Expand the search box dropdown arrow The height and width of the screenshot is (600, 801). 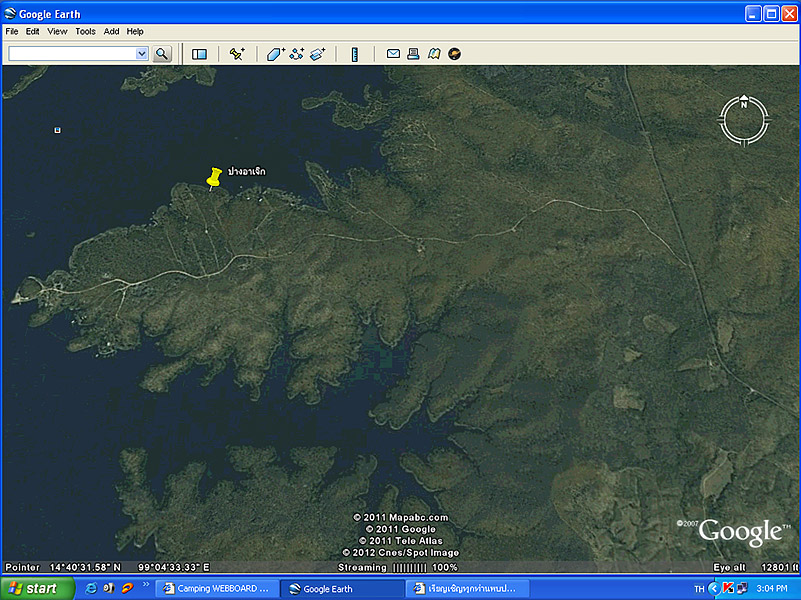[142, 54]
